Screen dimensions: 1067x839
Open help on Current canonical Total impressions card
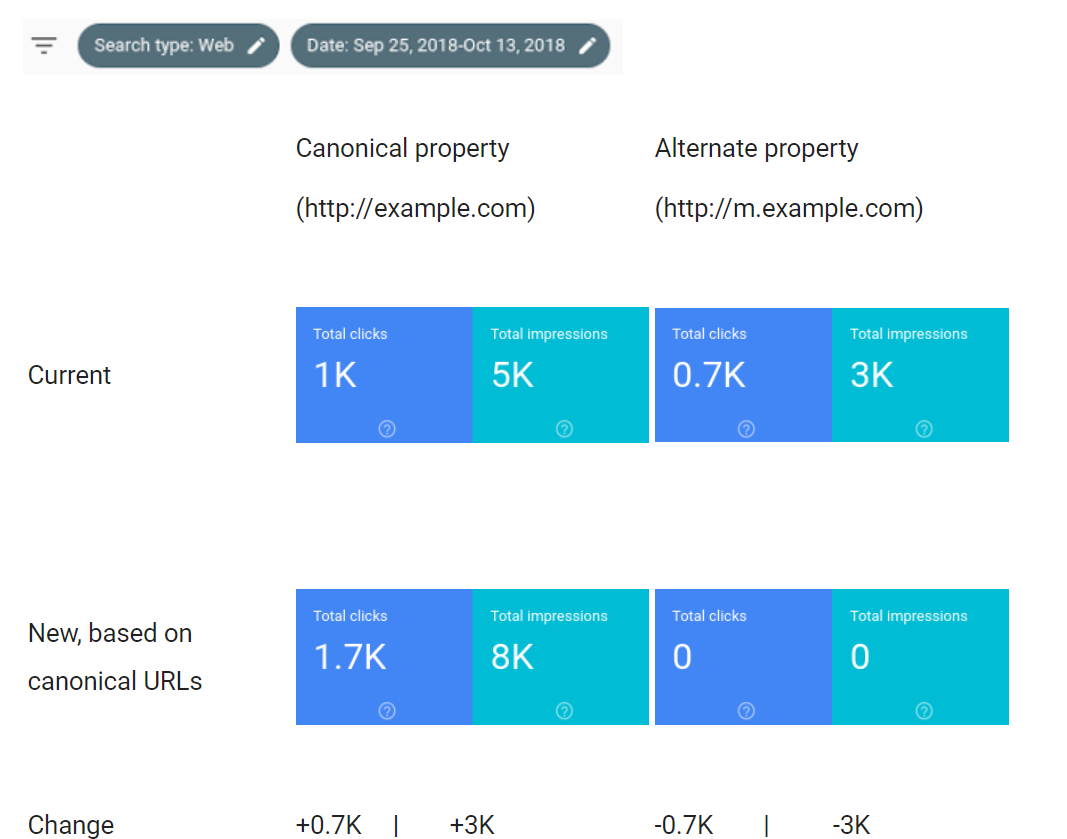563,428
